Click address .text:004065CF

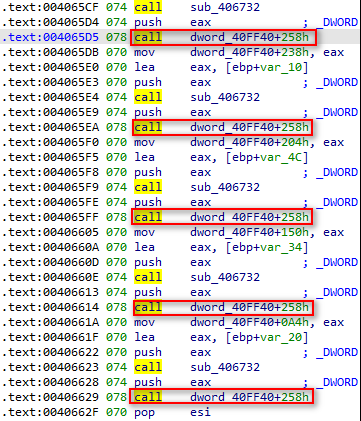(50, 7)
